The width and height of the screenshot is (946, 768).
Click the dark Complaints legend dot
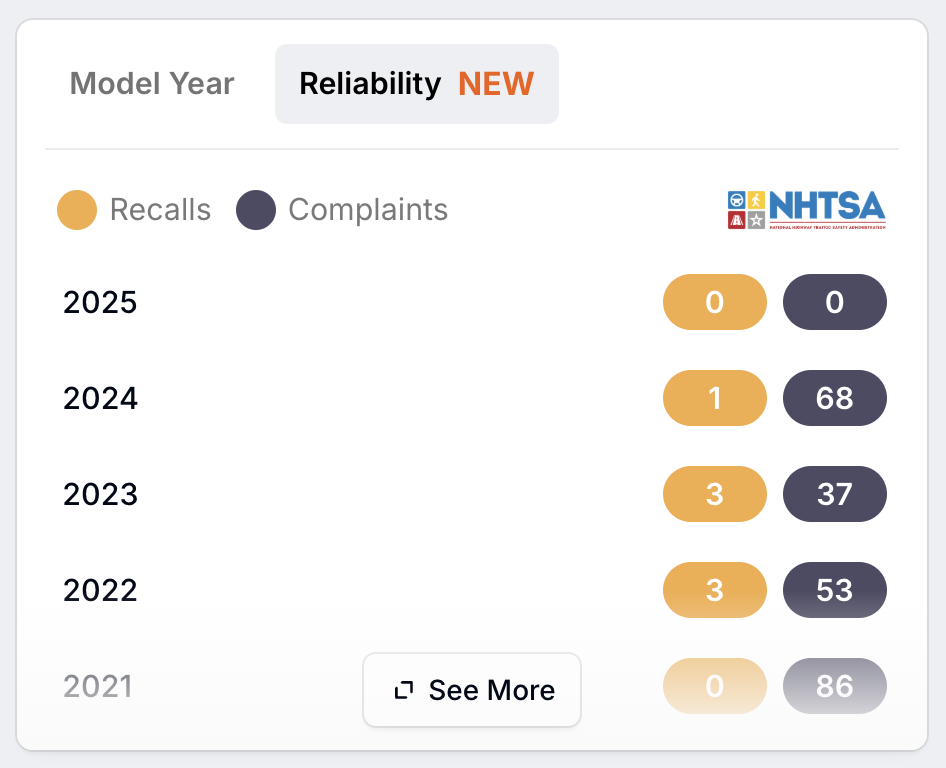tap(256, 210)
